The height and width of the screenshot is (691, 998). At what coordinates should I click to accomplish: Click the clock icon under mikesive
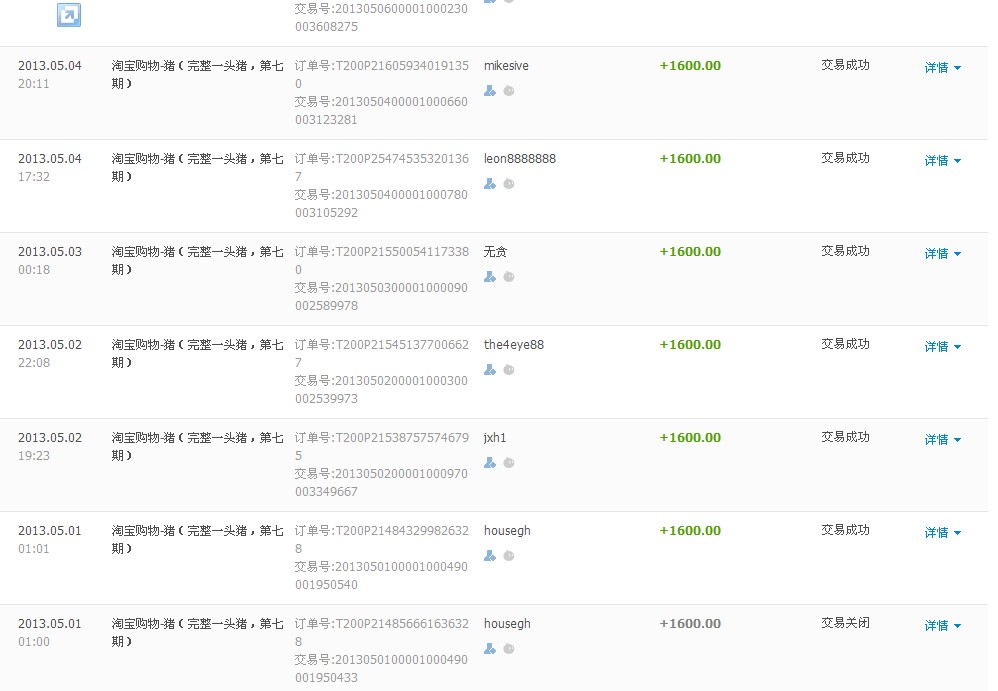tap(509, 91)
